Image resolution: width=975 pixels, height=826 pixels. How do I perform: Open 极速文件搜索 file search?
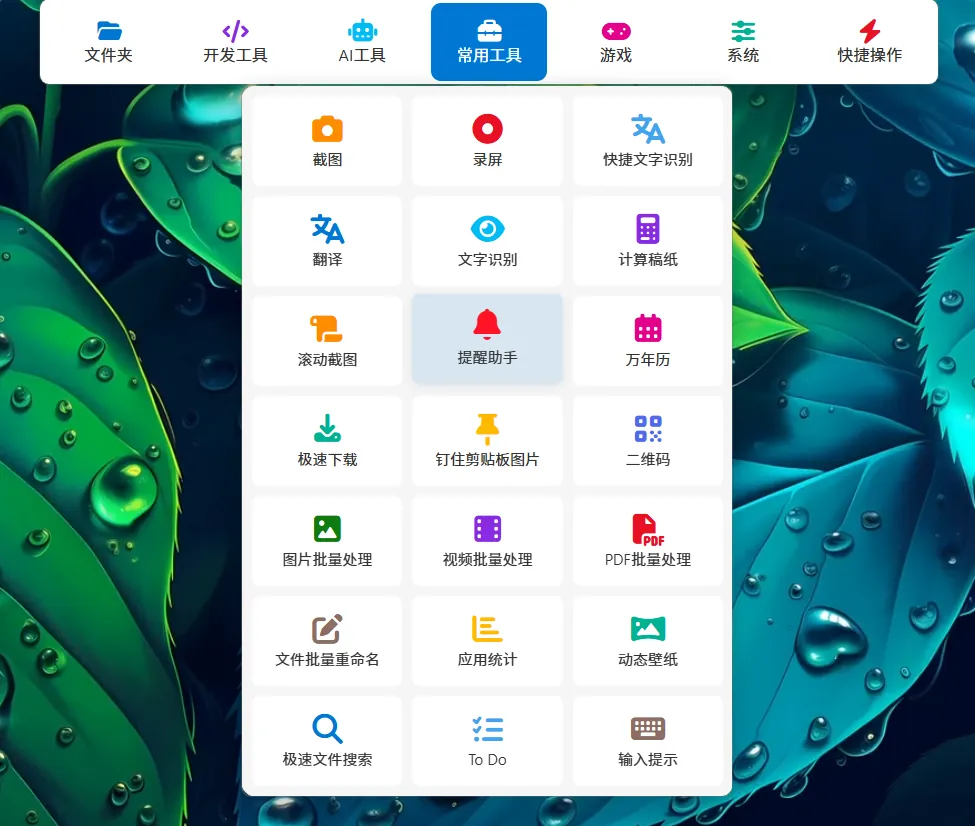coord(327,741)
